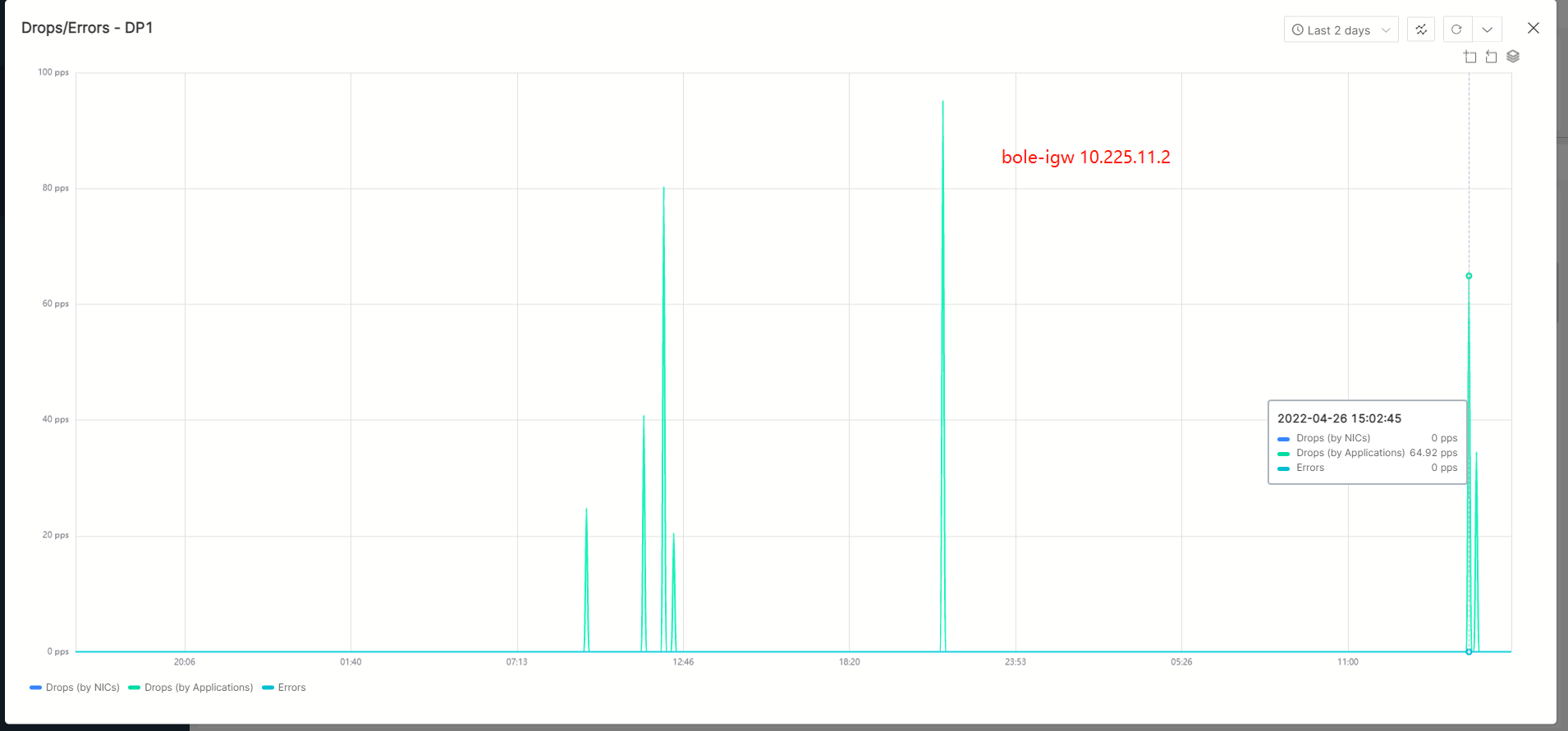
Task: Click the highlighted 64.92 pps data point
Action: tap(1469, 276)
